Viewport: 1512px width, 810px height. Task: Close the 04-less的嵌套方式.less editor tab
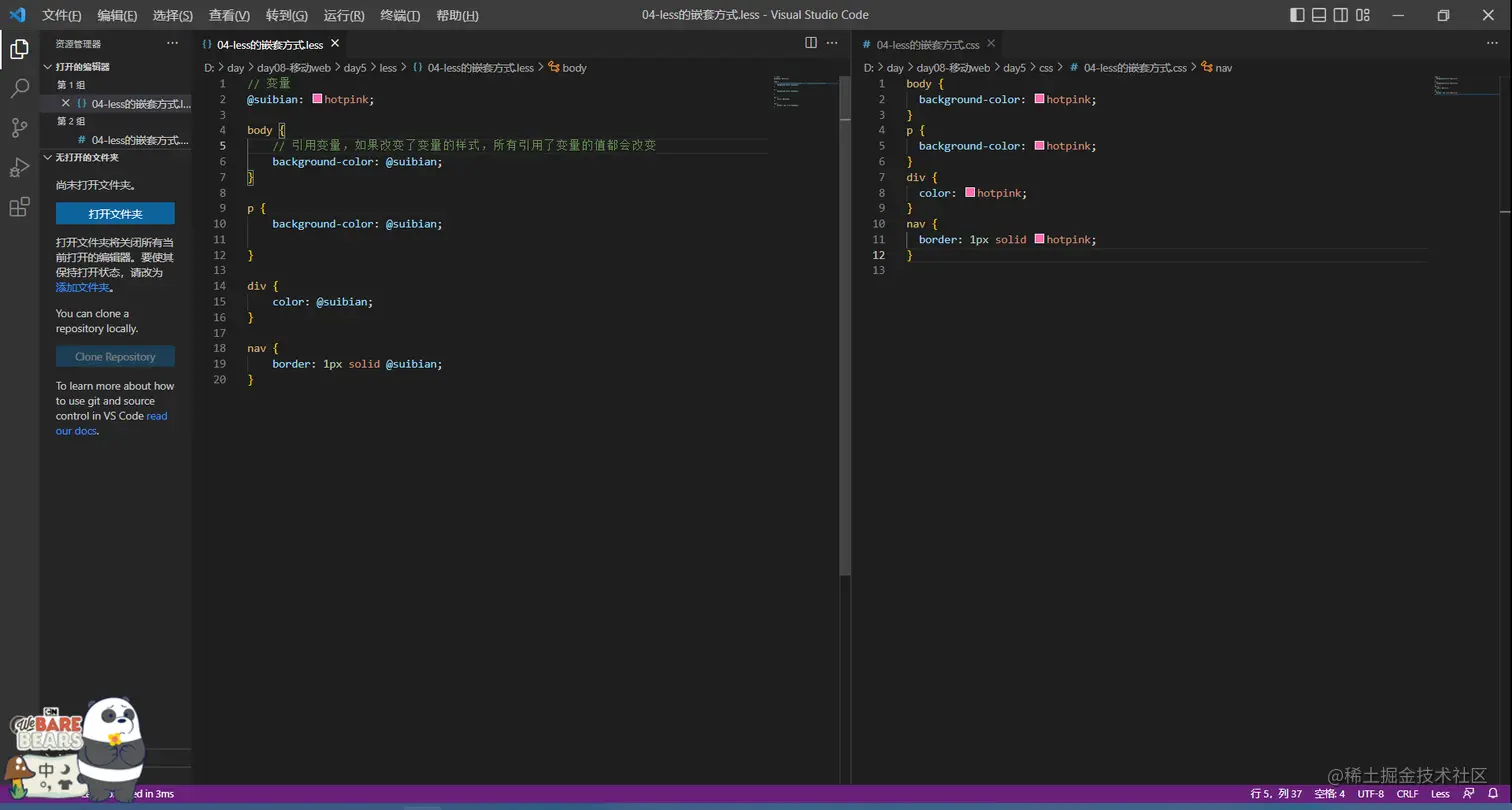pos(335,44)
